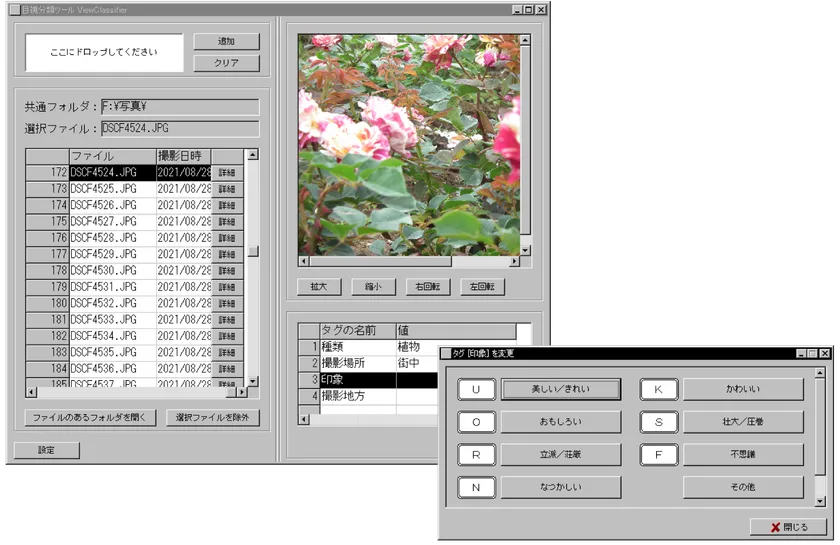Click the 追加 button

pyautogui.click(x=225, y=42)
